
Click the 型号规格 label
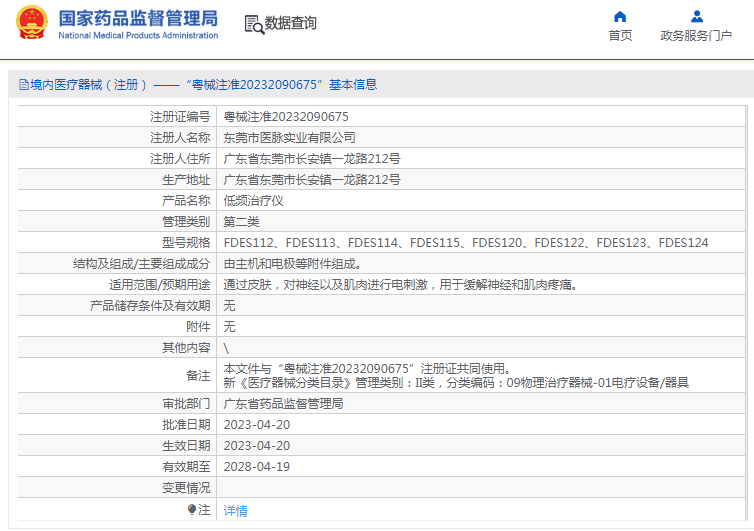(x=186, y=243)
